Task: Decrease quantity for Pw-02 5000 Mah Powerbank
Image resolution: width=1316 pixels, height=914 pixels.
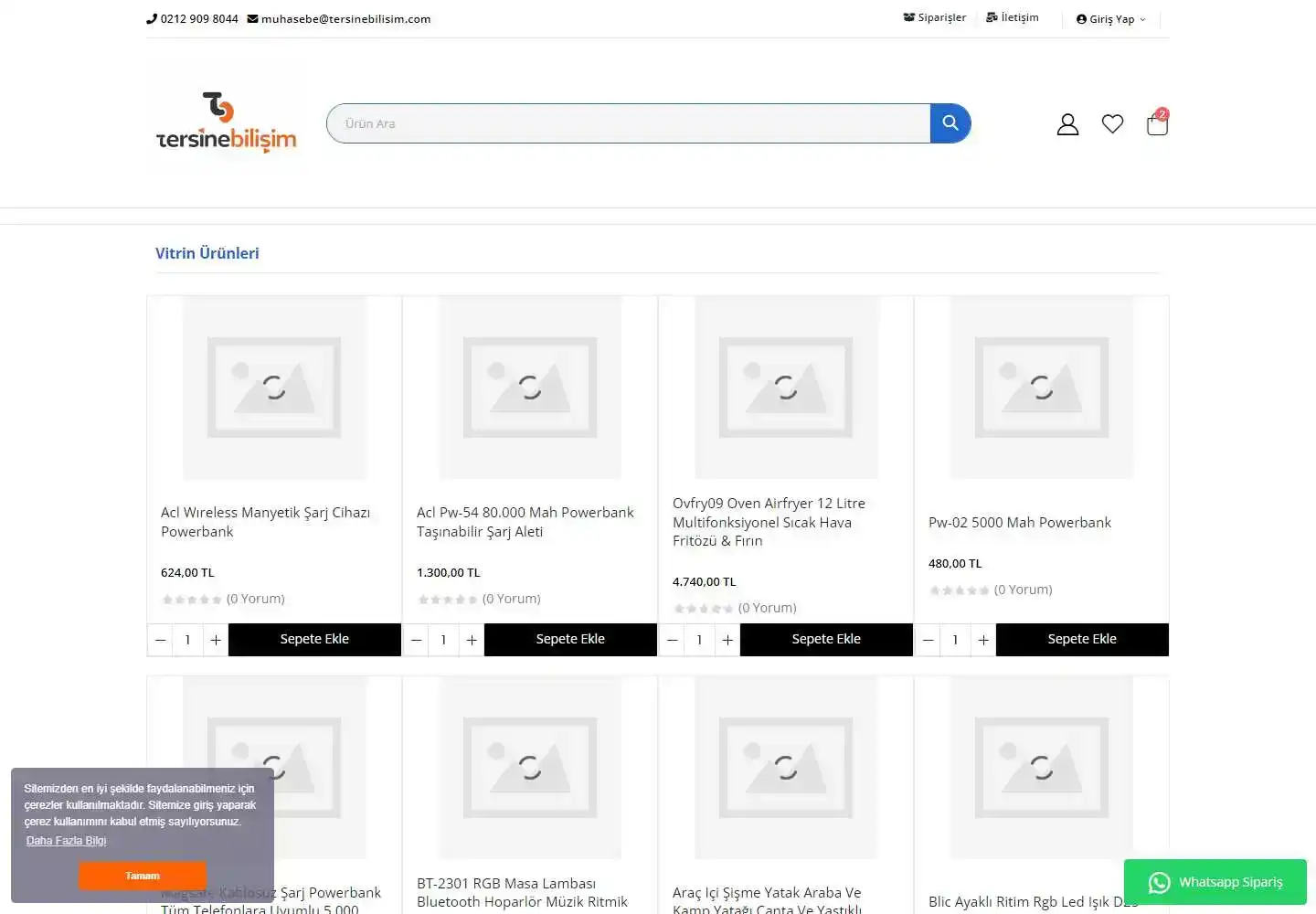Action: click(x=929, y=640)
